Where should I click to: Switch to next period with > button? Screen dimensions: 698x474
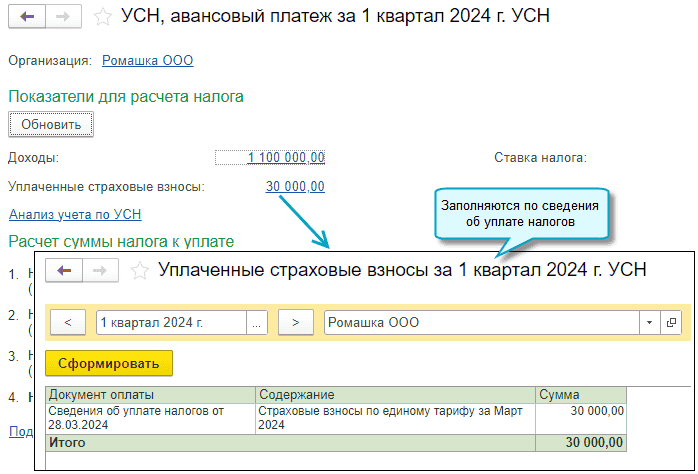point(296,322)
